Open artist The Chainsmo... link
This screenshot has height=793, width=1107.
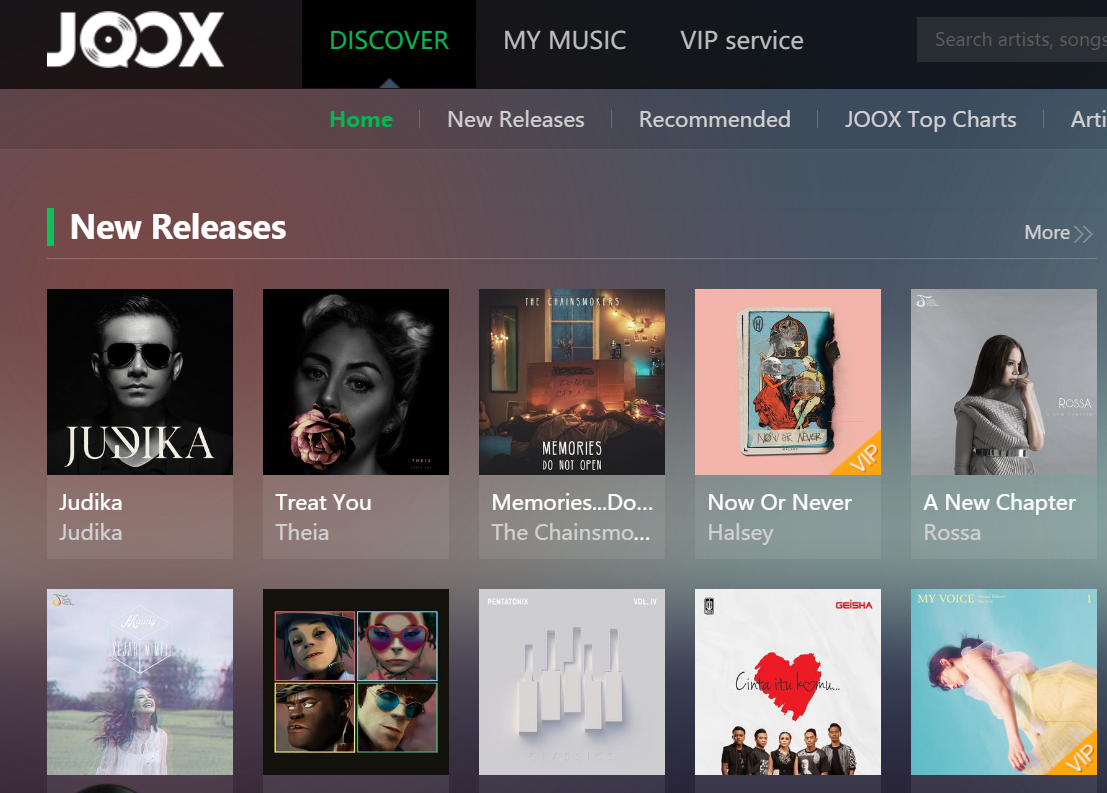570,532
